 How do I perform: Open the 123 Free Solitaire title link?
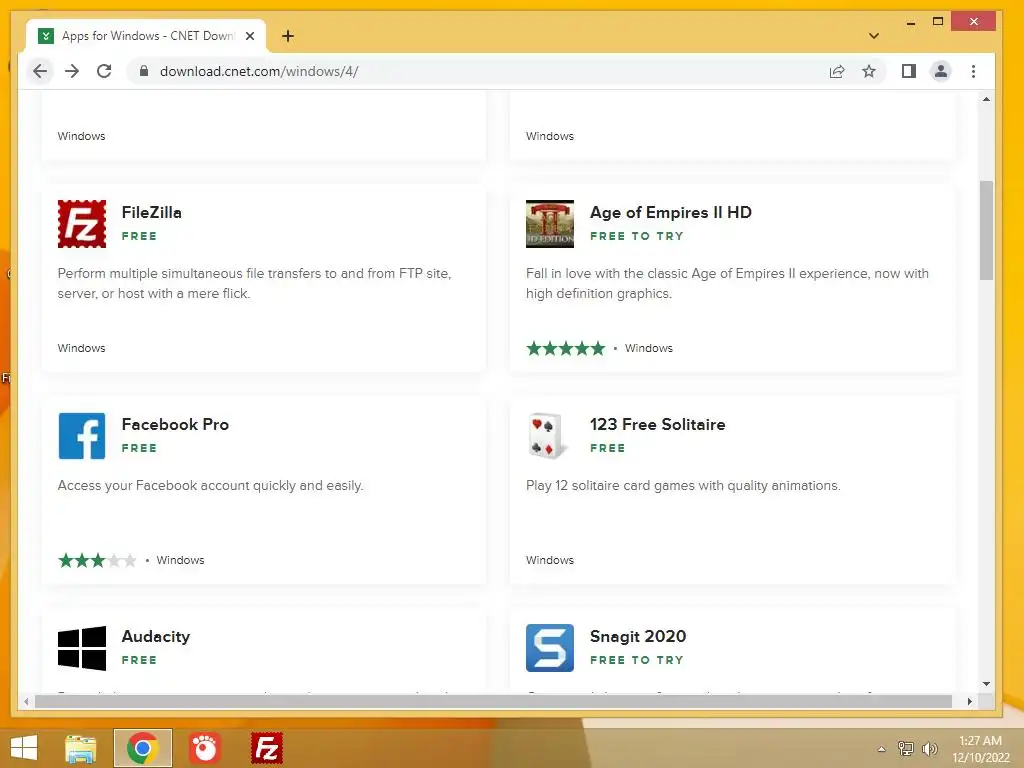pos(658,424)
